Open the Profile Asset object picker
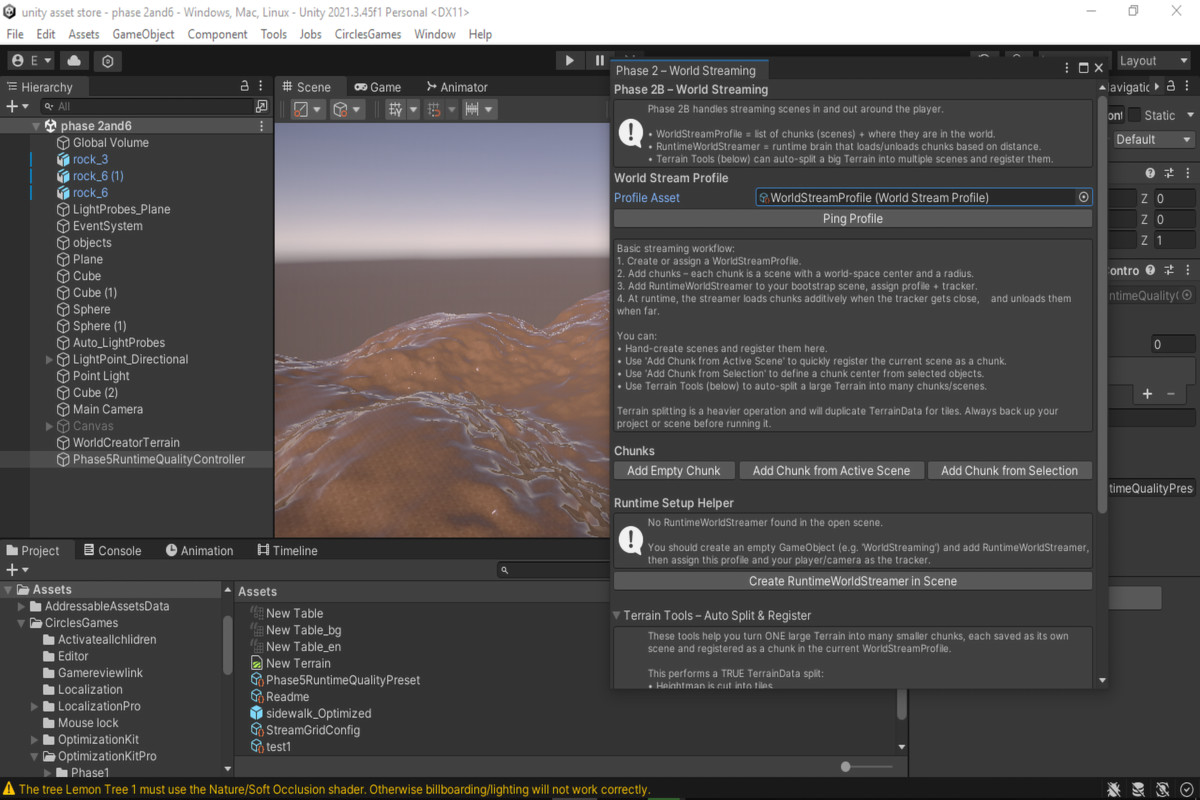 pos(1083,198)
